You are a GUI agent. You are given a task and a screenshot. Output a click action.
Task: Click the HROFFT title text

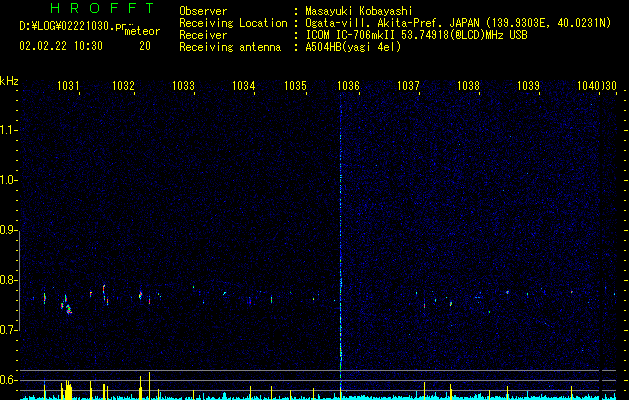point(102,8)
